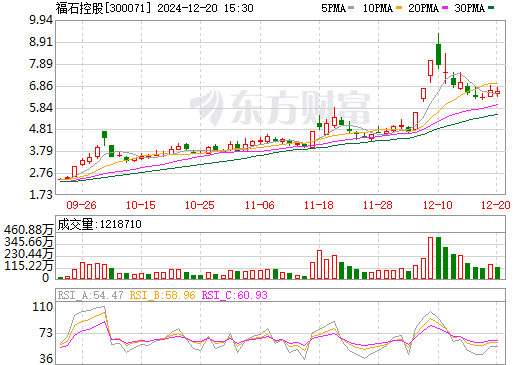Viewport: 520px width, 365px height.
Task: Click the 12-10 date axis label
Action: pyautogui.click(x=438, y=205)
